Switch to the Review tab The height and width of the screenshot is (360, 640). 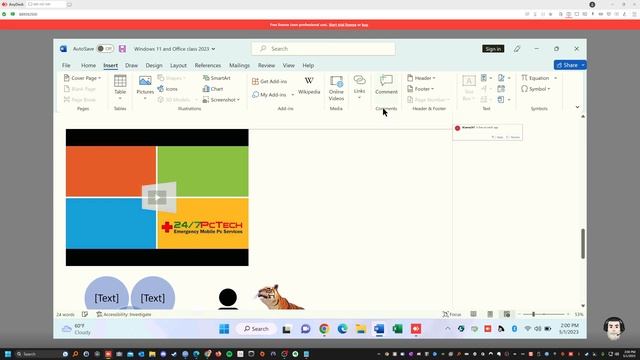pyautogui.click(x=266, y=65)
